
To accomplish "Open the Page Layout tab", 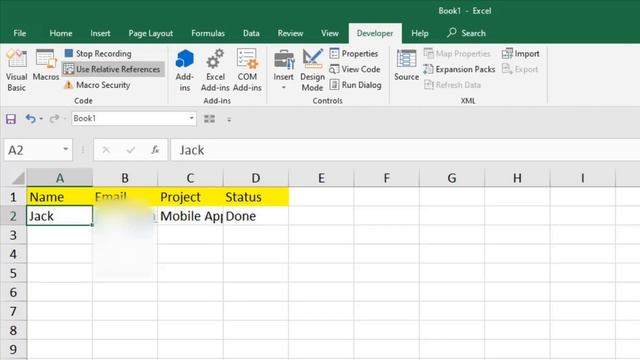I will [x=151, y=33].
